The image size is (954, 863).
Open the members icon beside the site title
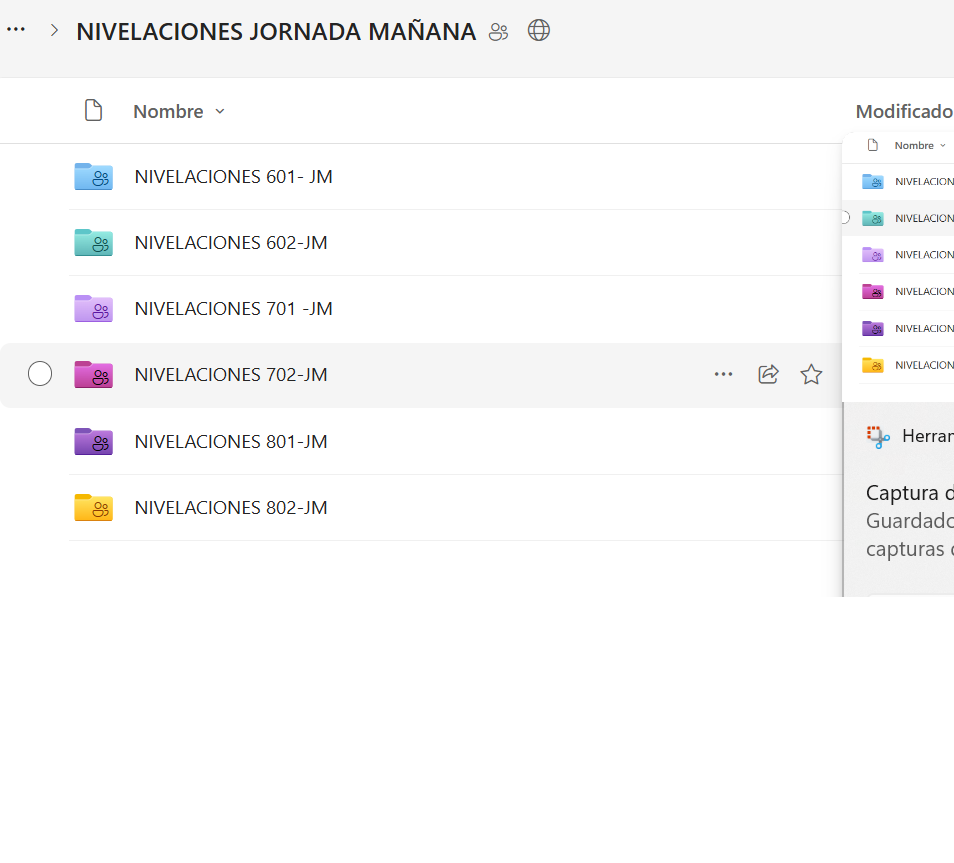498,31
